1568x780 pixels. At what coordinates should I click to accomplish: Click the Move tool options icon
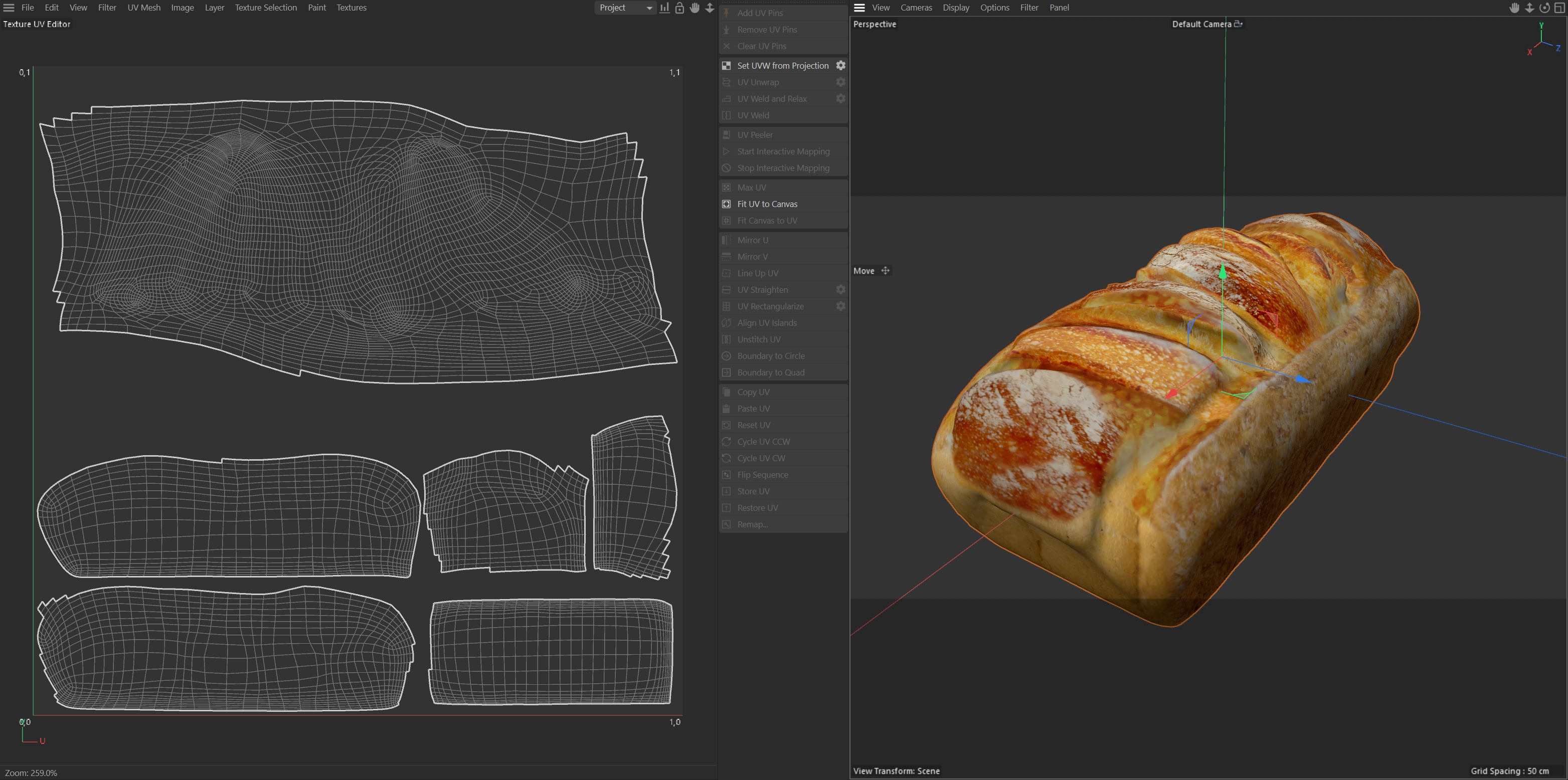click(x=886, y=271)
